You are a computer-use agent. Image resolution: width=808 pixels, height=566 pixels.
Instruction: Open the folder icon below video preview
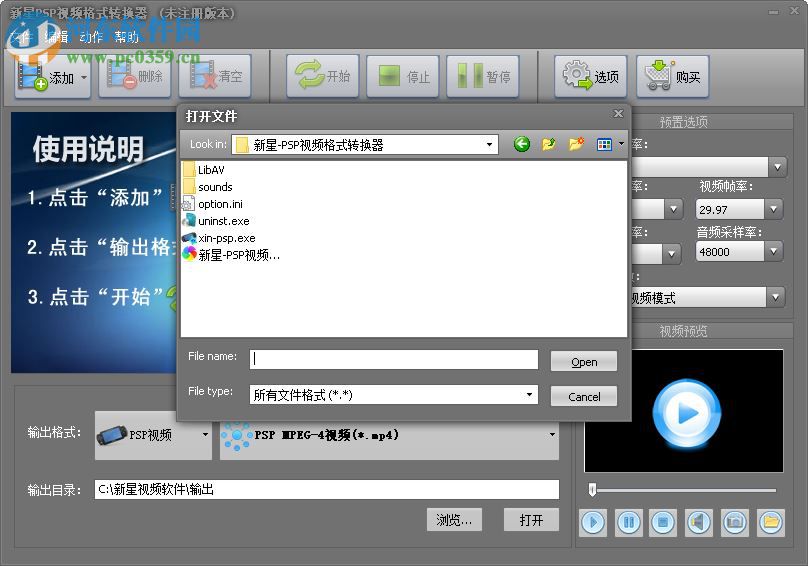tap(769, 521)
